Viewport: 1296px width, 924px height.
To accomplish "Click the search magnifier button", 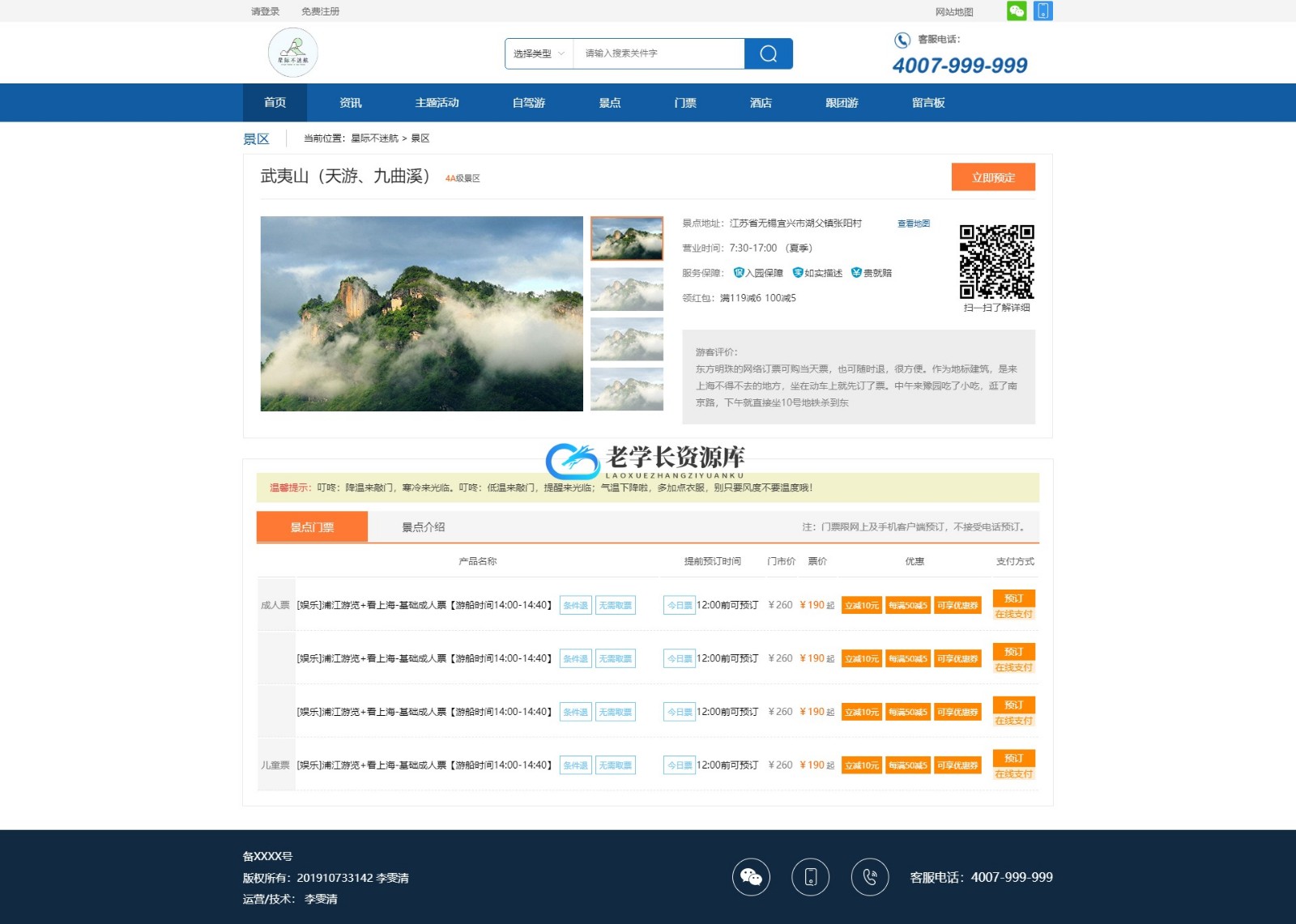I will pos(768,53).
